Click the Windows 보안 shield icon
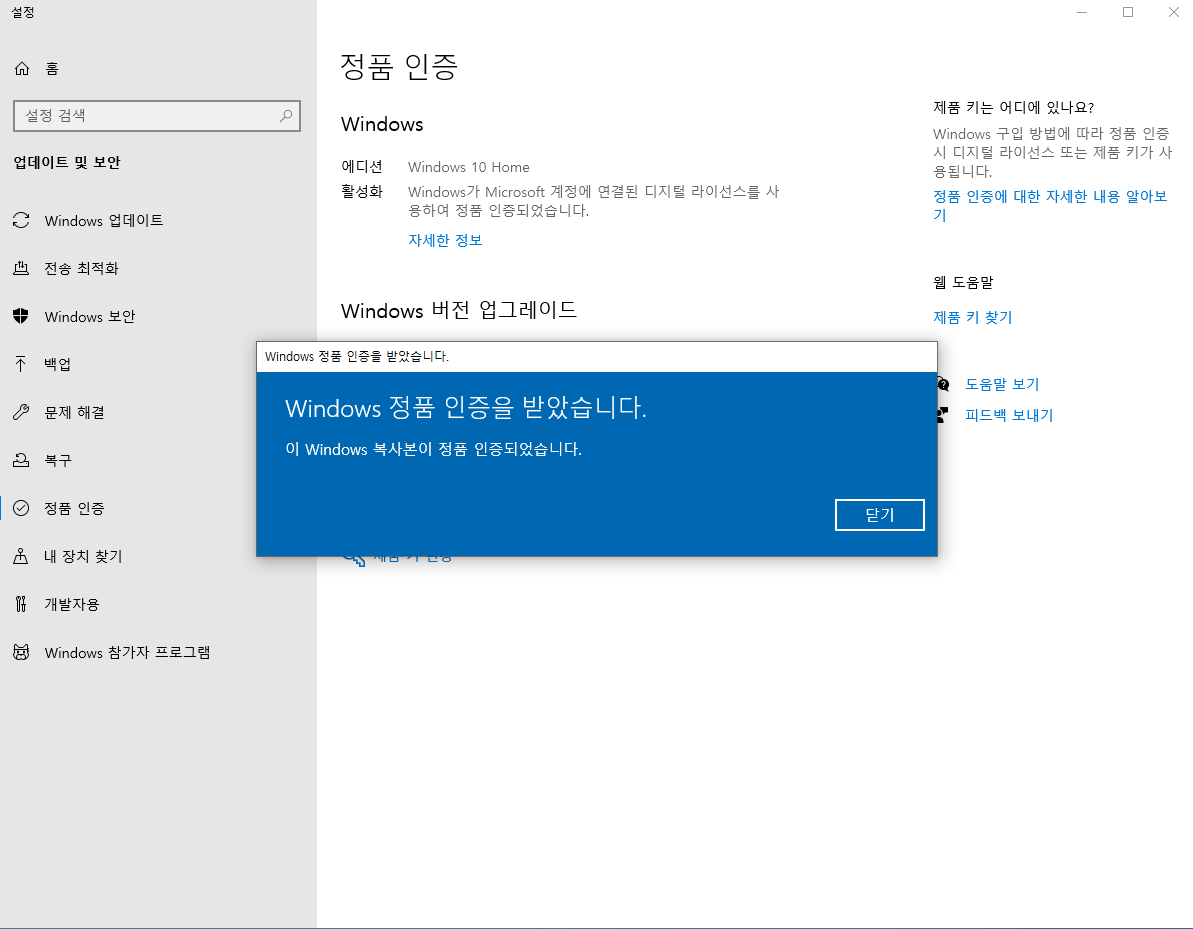The height and width of the screenshot is (929, 1193). tap(21, 317)
